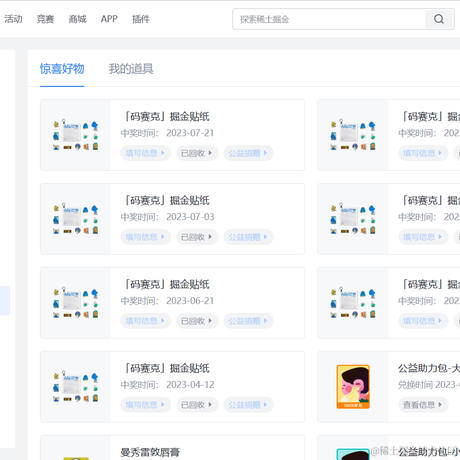Click 填写信息 in right column second card

pyautogui.click(x=423, y=237)
